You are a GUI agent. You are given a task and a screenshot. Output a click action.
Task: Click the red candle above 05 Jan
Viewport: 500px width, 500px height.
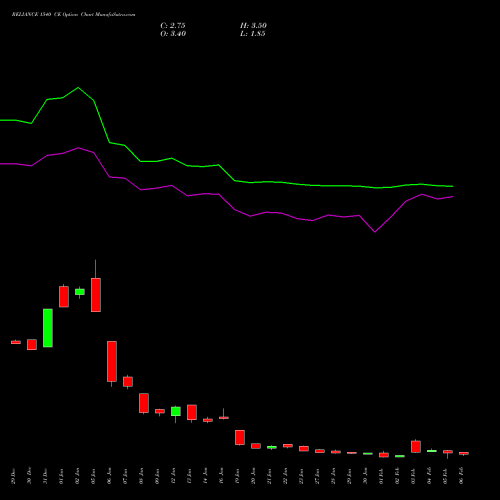[96, 295]
